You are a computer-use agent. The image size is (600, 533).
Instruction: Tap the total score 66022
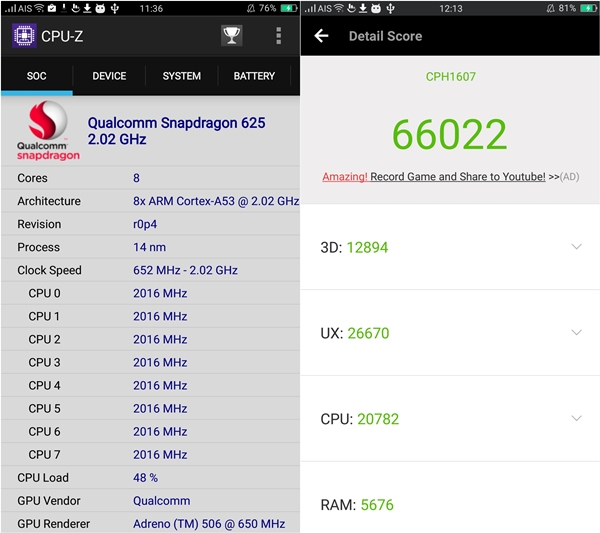point(450,134)
